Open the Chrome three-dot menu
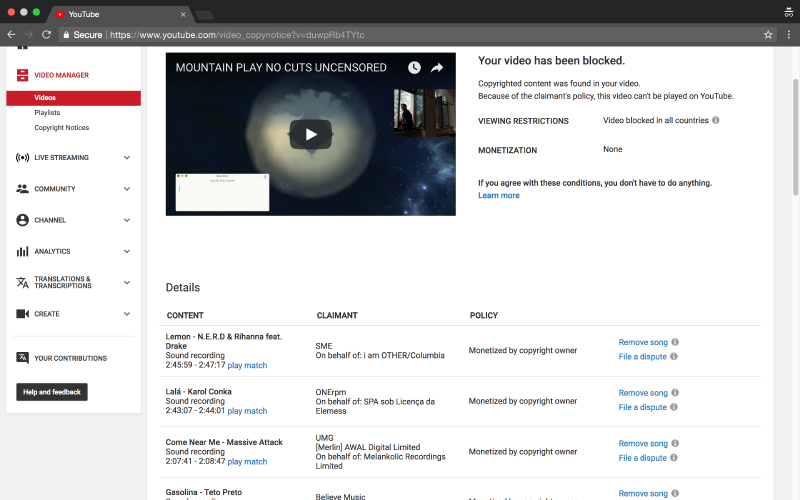 coord(789,35)
